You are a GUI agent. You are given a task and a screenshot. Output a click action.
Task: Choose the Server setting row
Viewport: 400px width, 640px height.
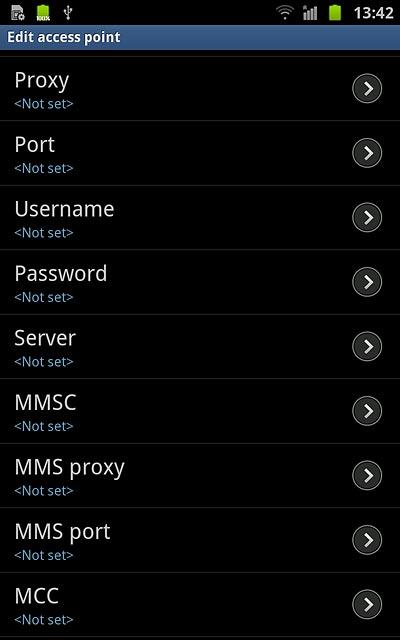(x=200, y=347)
